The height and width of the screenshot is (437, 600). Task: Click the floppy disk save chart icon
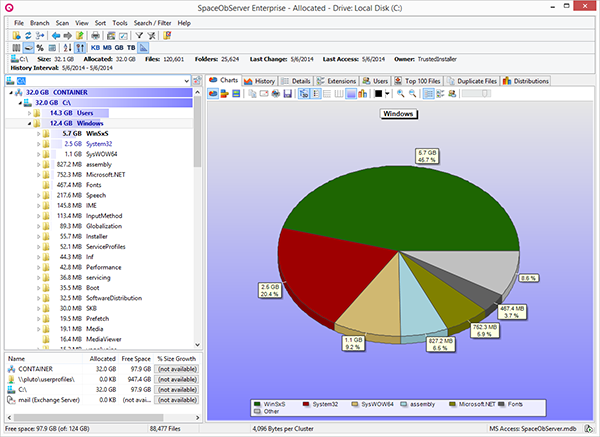(x=287, y=93)
